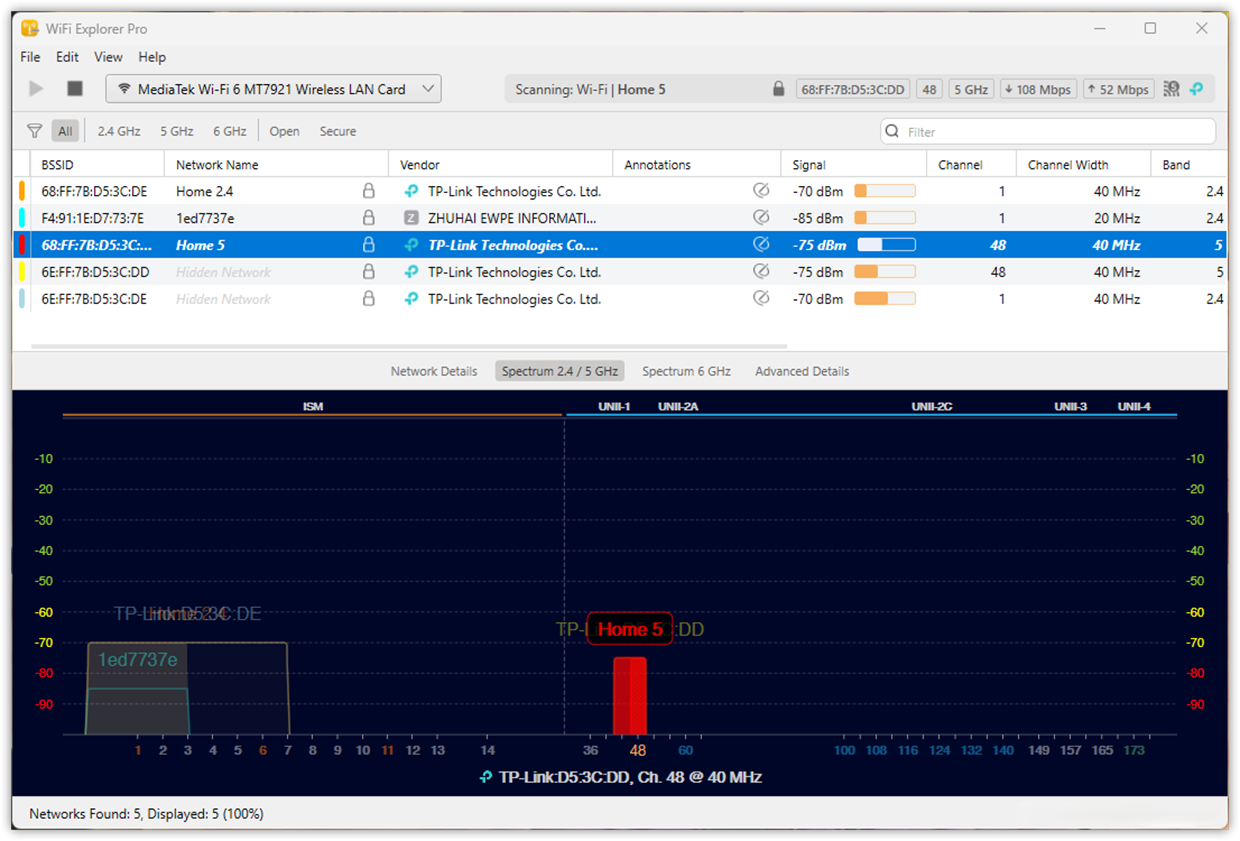This screenshot has width=1240, height=841.
Task: Open the View menu
Action: point(108,57)
